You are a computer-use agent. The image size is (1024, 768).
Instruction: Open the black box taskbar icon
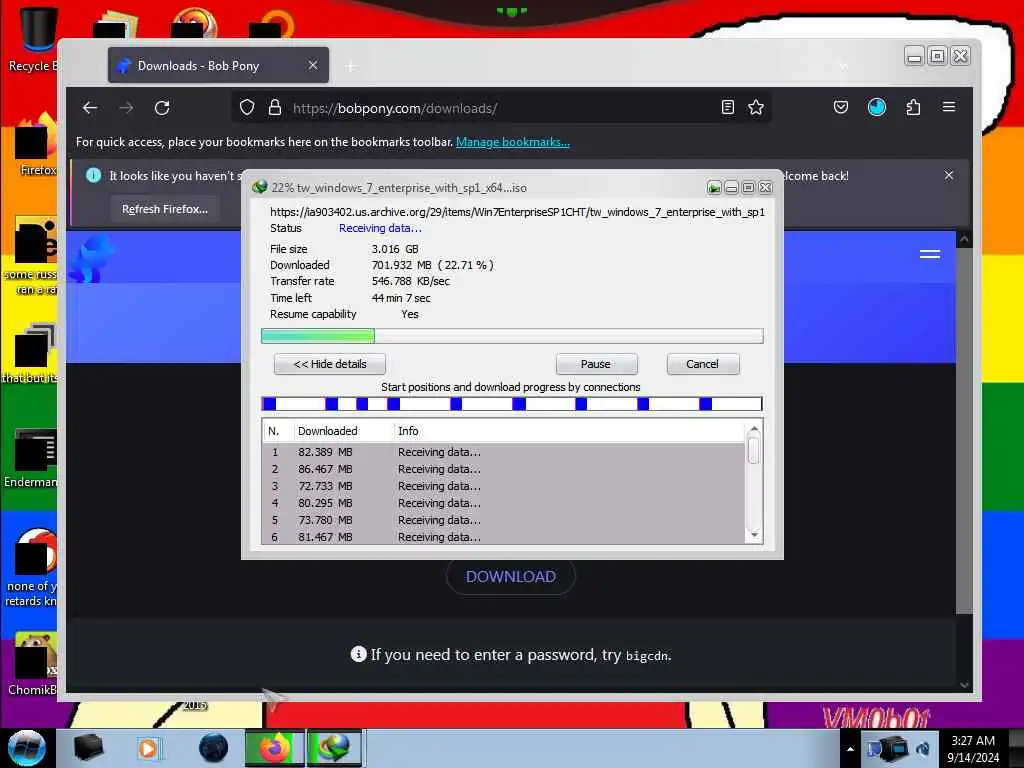88,748
